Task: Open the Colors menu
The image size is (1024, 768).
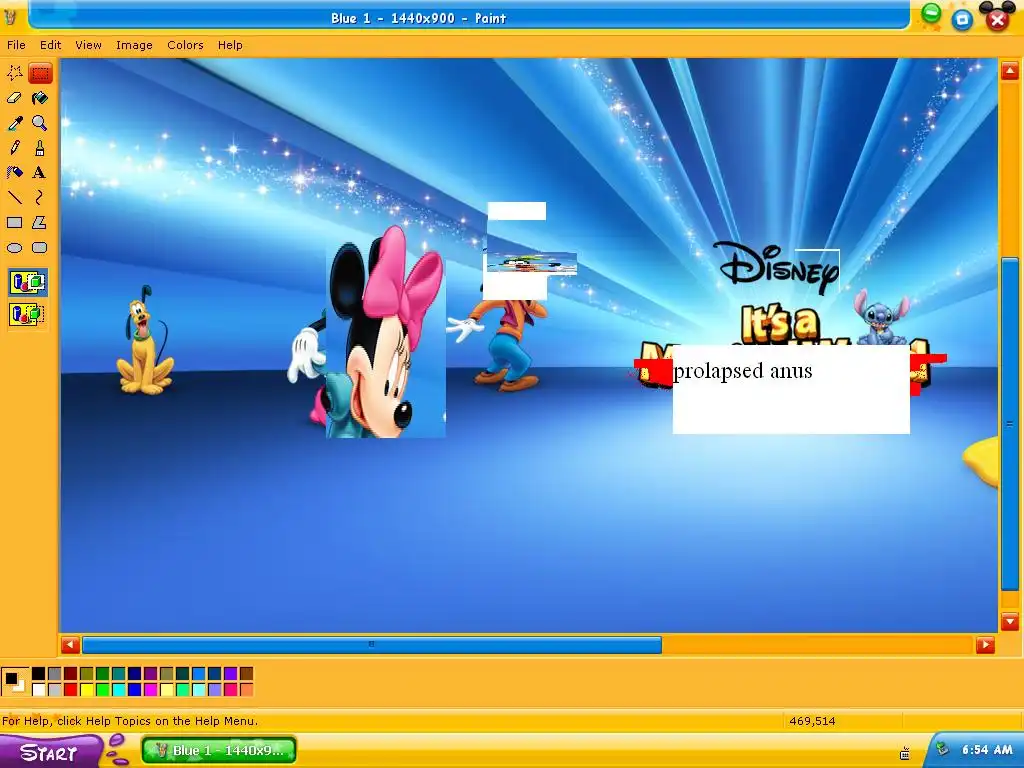Action: tap(185, 45)
